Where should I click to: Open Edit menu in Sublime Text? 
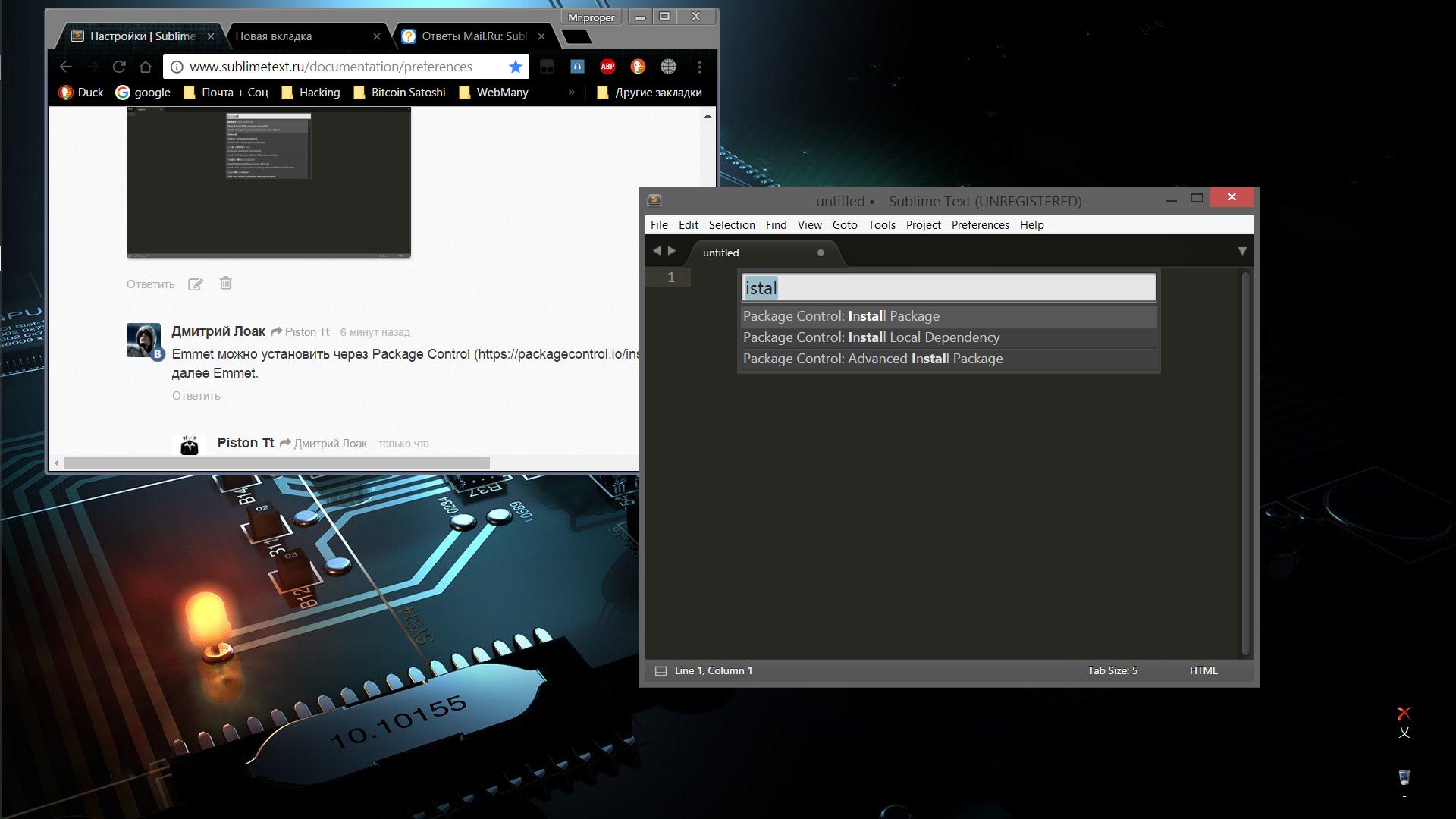point(689,225)
